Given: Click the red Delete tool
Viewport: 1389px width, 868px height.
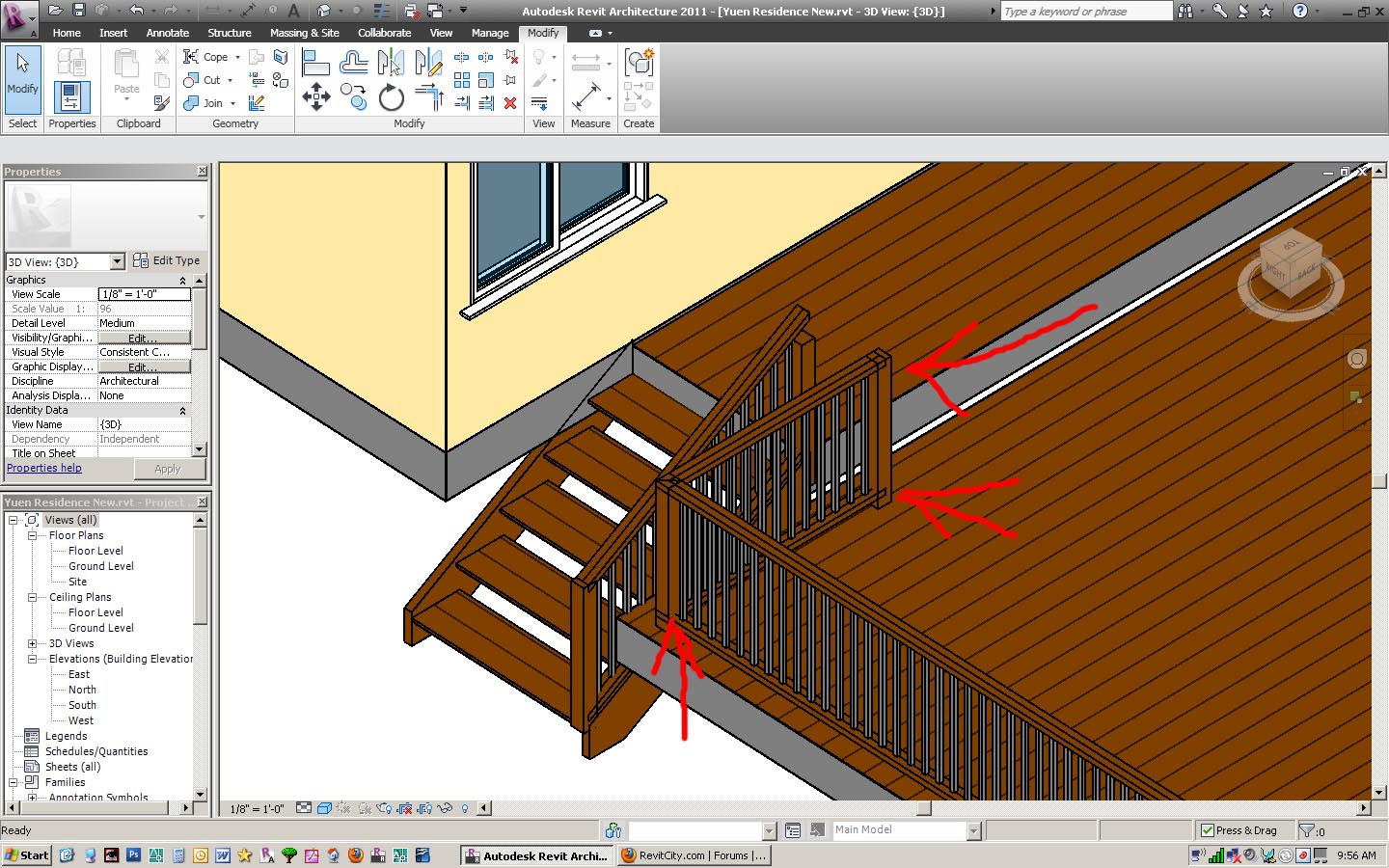Looking at the screenshot, I should 510,103.
